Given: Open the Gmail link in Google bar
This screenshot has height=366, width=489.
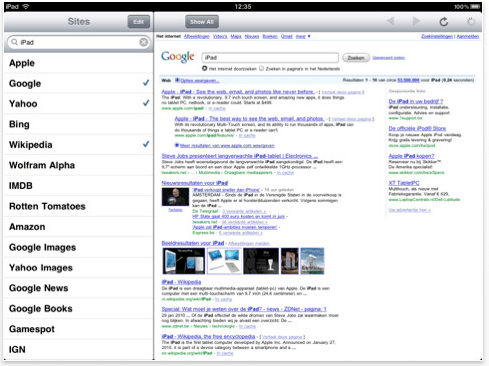Looking at the screenshot, I should pyautogui.click(x=287, y=36).
